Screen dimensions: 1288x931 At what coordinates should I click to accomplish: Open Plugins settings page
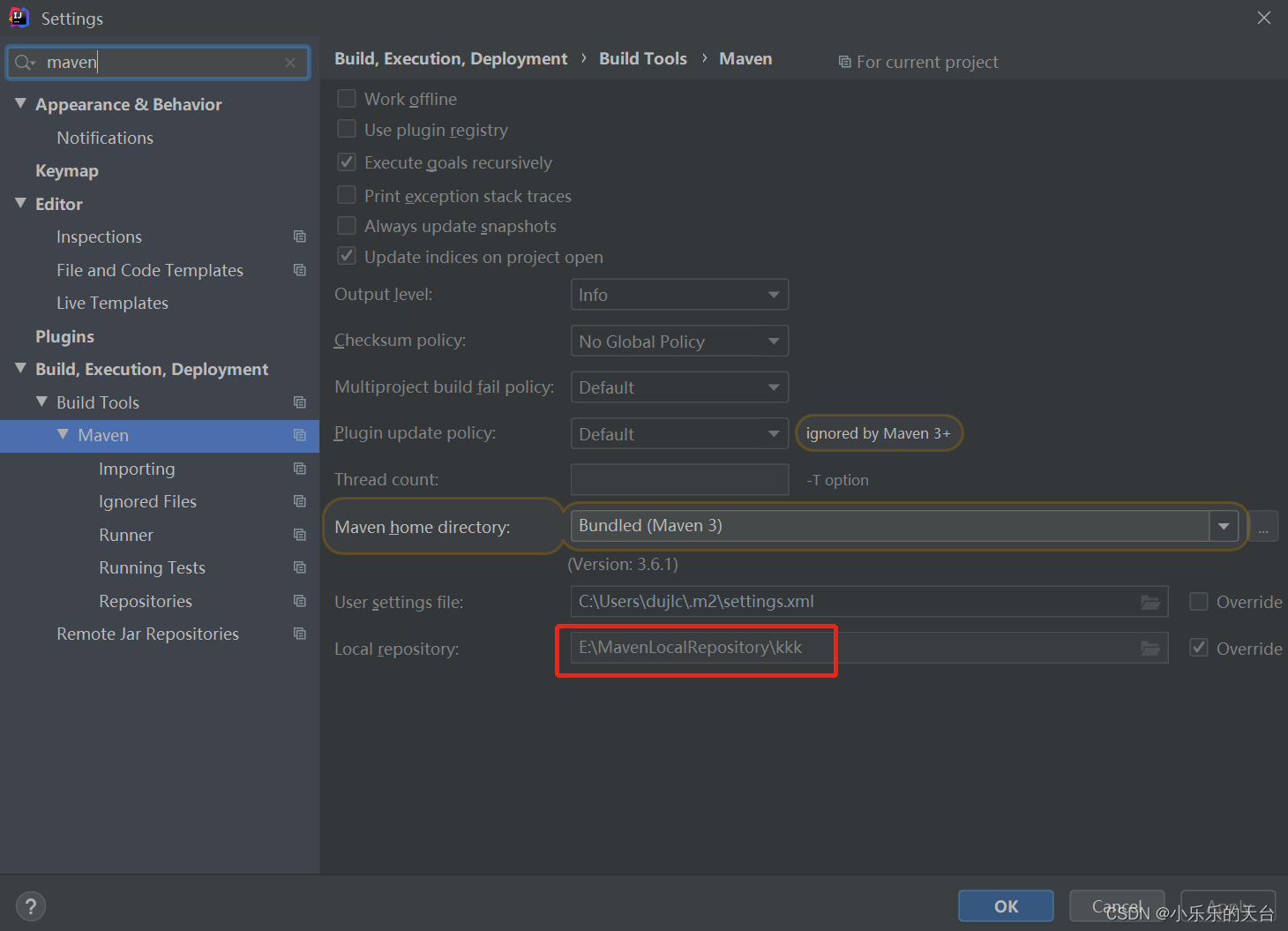(x=64, y=337)
